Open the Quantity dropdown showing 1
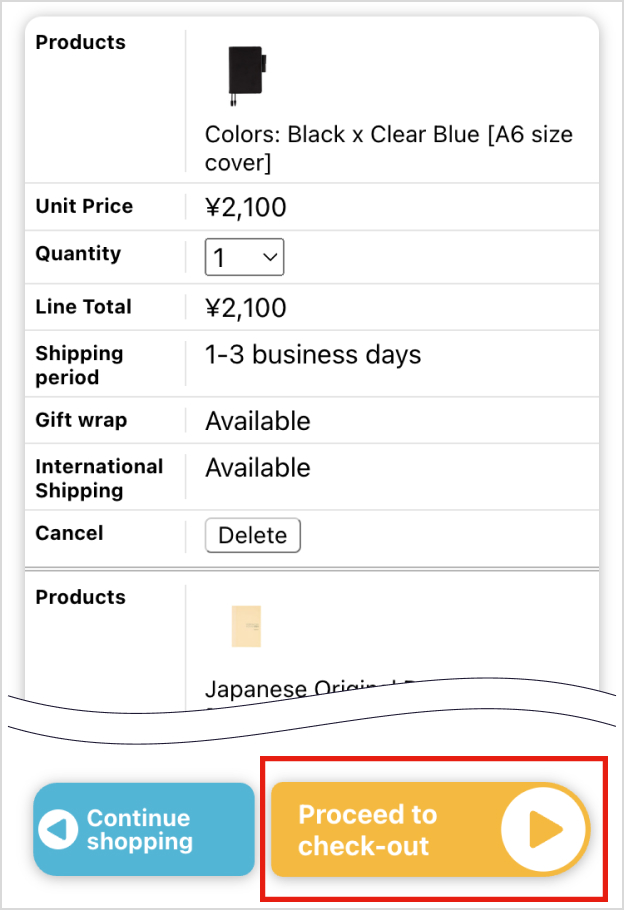This screenshot has width=624, height=910. pyautogui.click(x=244, y=257)
